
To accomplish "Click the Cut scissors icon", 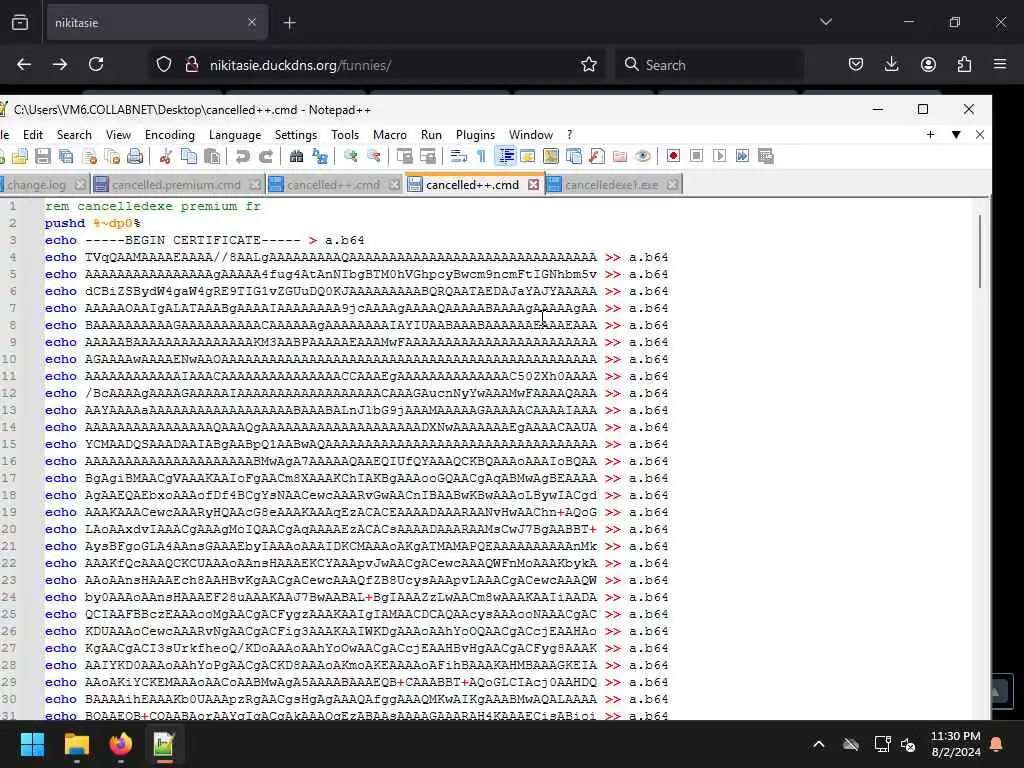I will tap(166, 156).
